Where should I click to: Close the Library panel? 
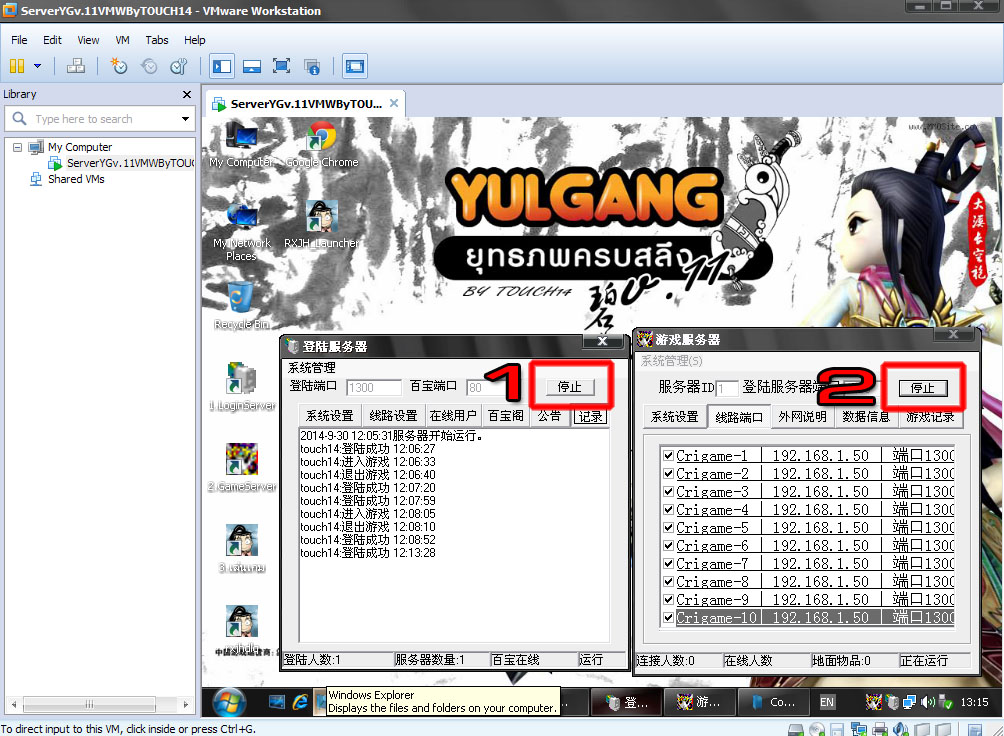pyautogui.click(x=186, y=94)
